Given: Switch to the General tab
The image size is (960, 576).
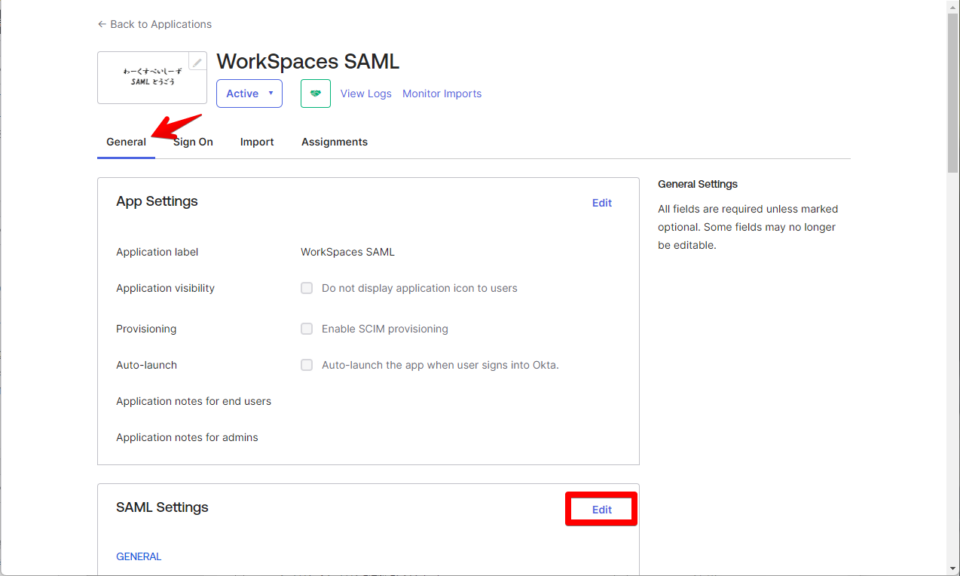Looking at the screenshot, I should [125, 141].
